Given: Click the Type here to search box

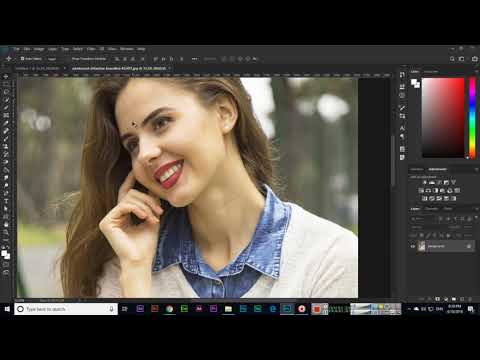Looking at the screenshot, I should (x=66, y=309).
